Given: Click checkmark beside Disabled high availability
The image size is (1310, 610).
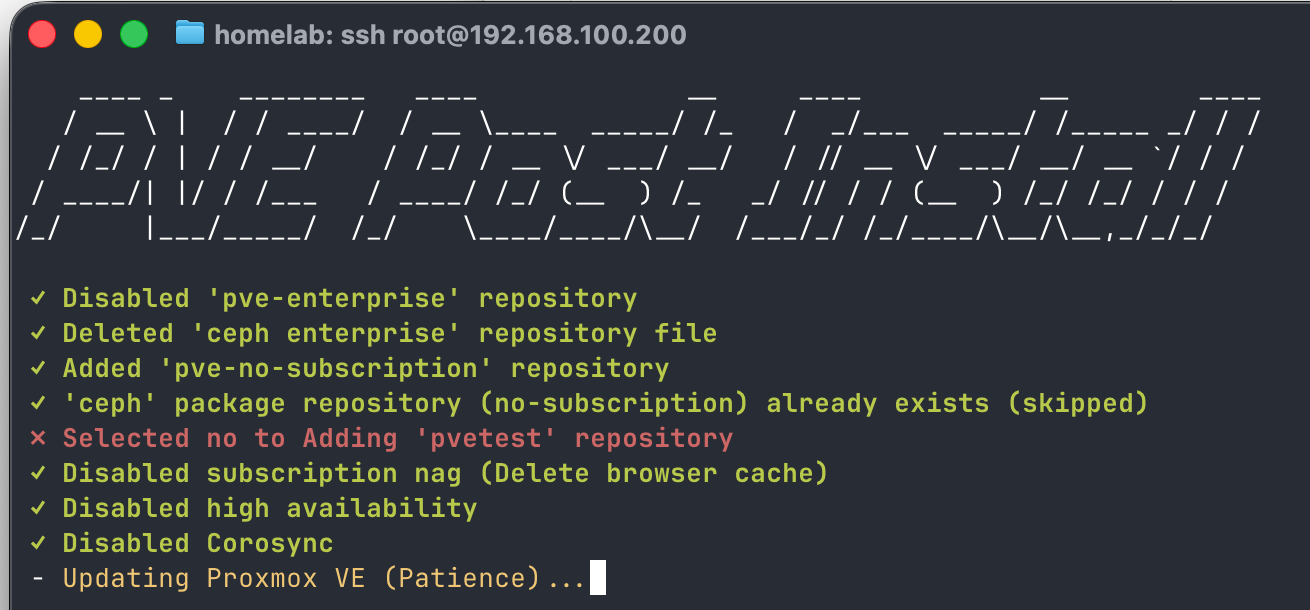Looking at the screenshot, I should point(38,508).
